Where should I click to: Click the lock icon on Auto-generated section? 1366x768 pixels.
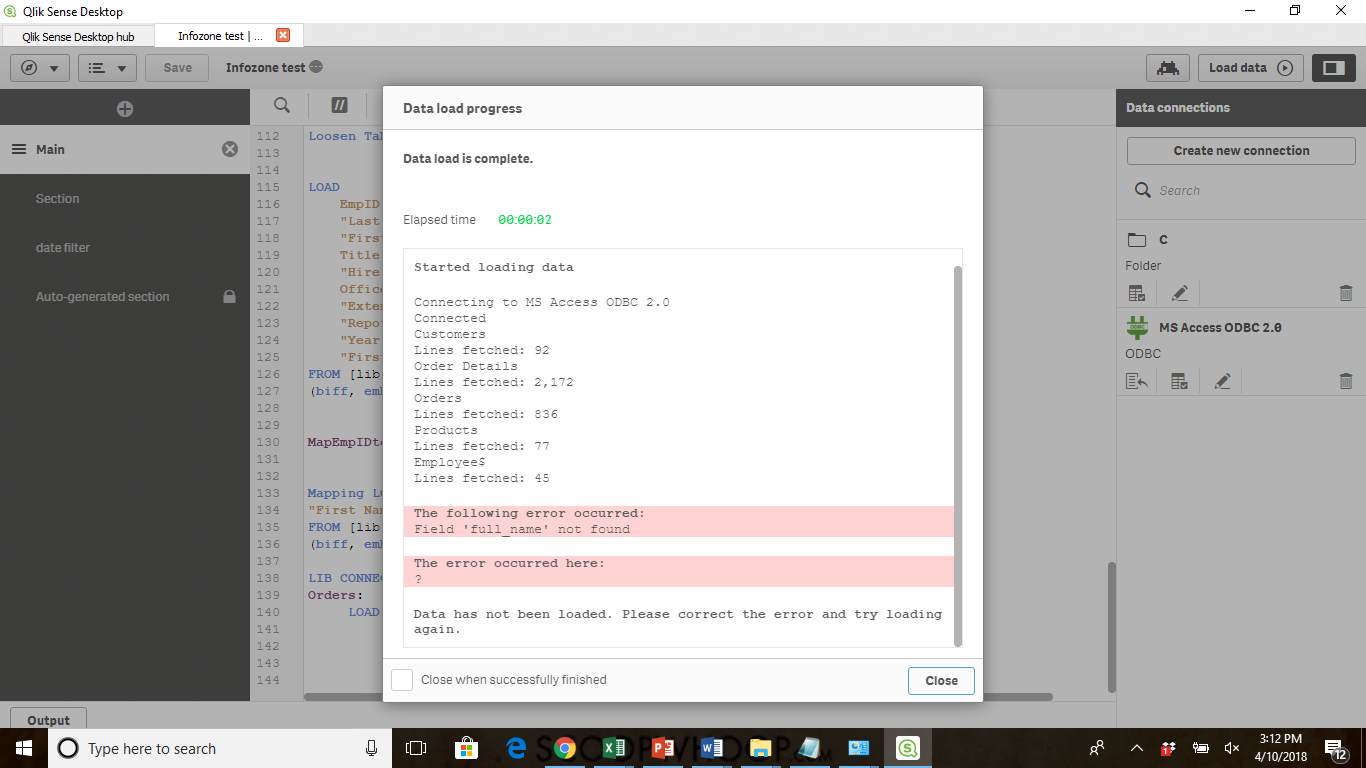pyautogui.click(x=229, y=296)
